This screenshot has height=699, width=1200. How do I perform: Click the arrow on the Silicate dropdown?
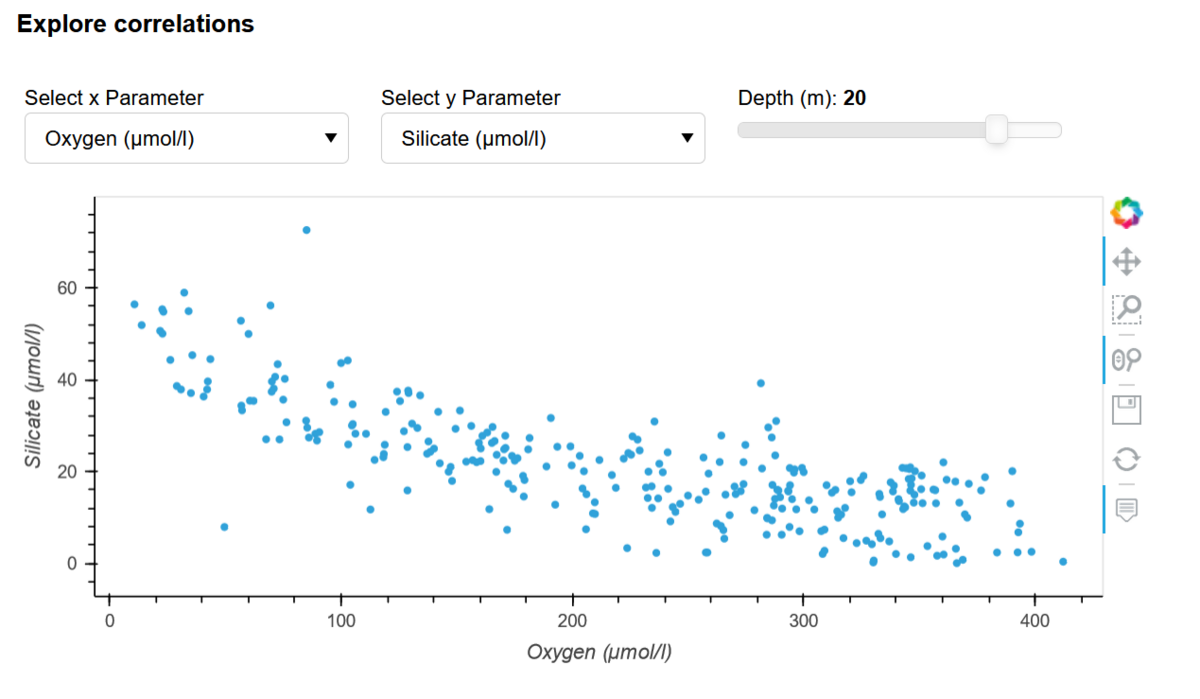687,139
